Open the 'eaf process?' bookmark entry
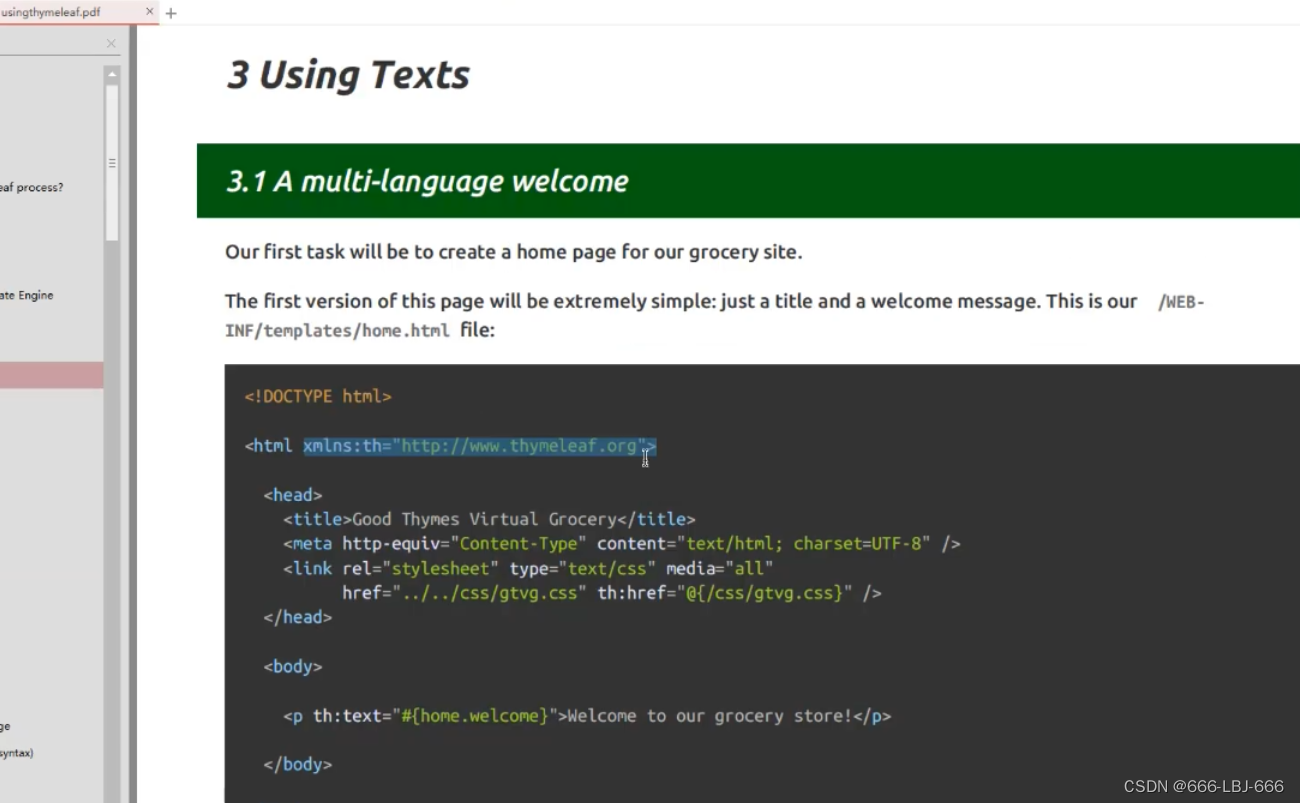1300x803 pixels. pyautogui.click(x=32, y=187)
